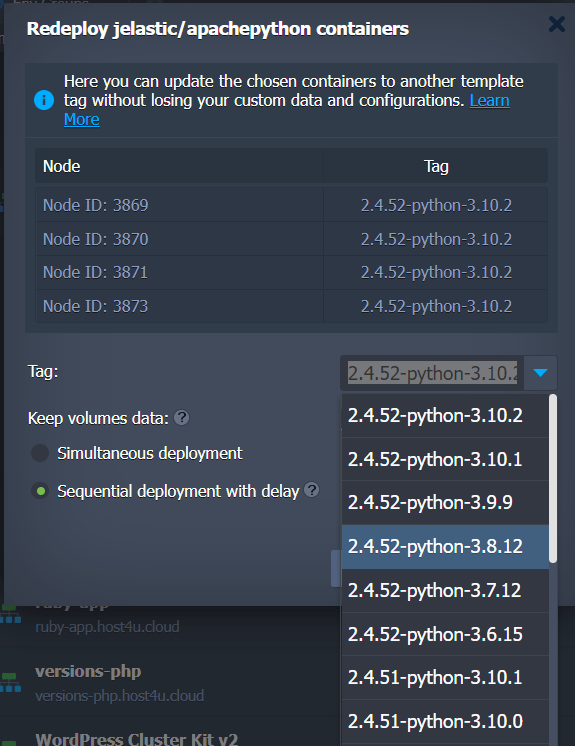
Task: Click the Node ID: 3869 row
Action: coord(292,205)
